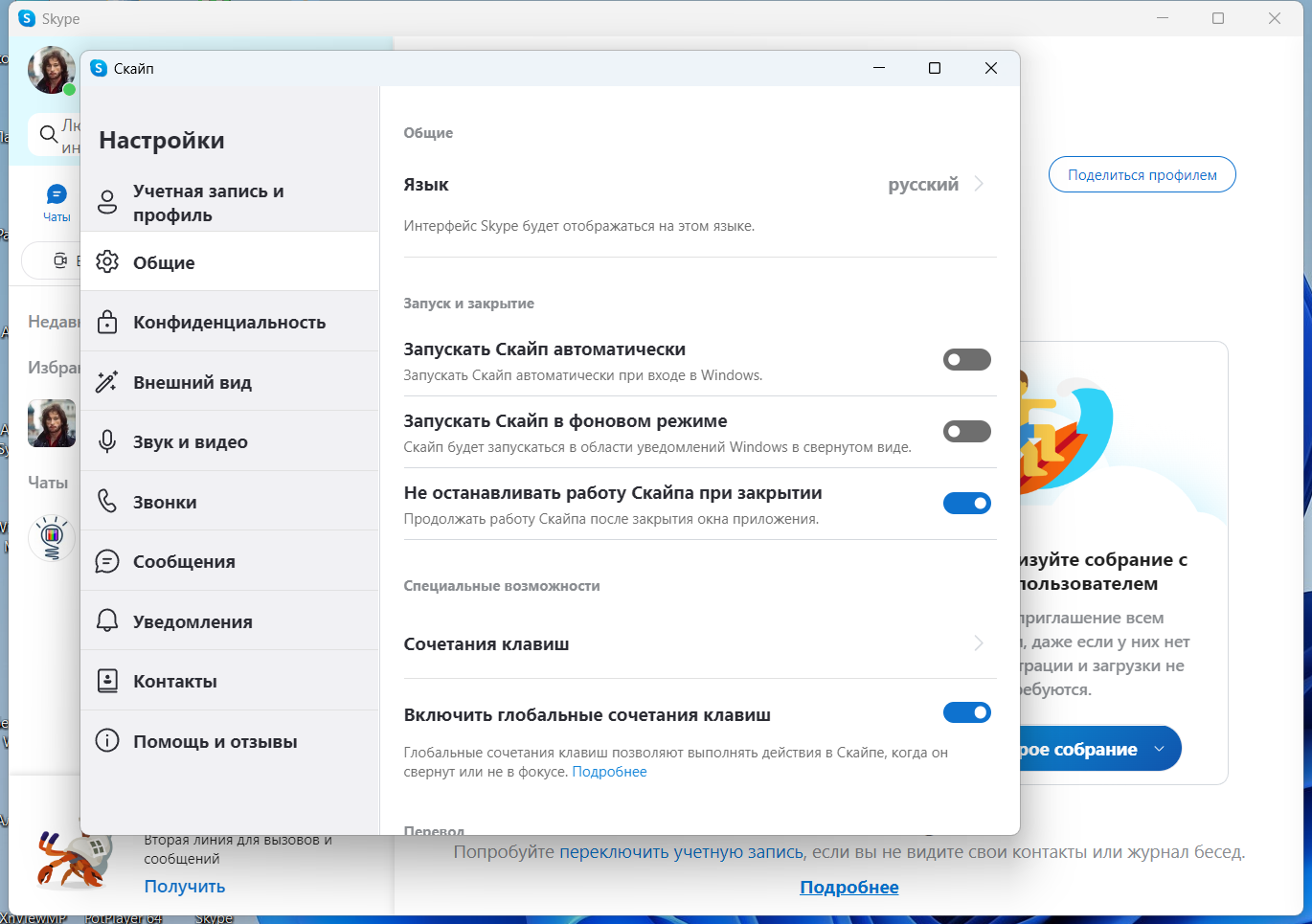Viewport: 1312px width, 924px height.
Task: Click the person icon for account and profile
Action: pyautogui.click(x=107, y=202)
